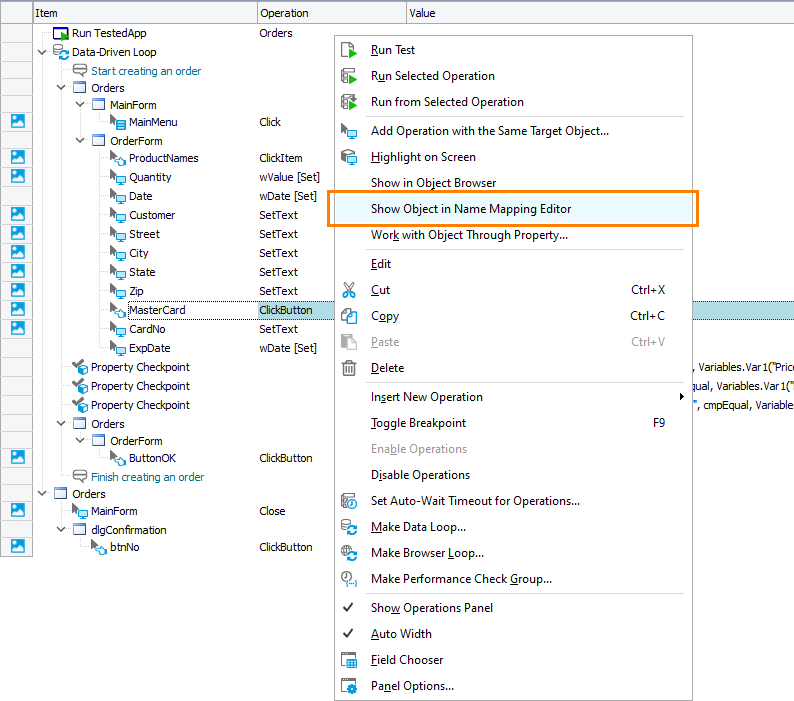The width and height of the screenshot is (794, 701).
Task: Toggle the Auto Width checkmark
Action: (x=349, y=634)
